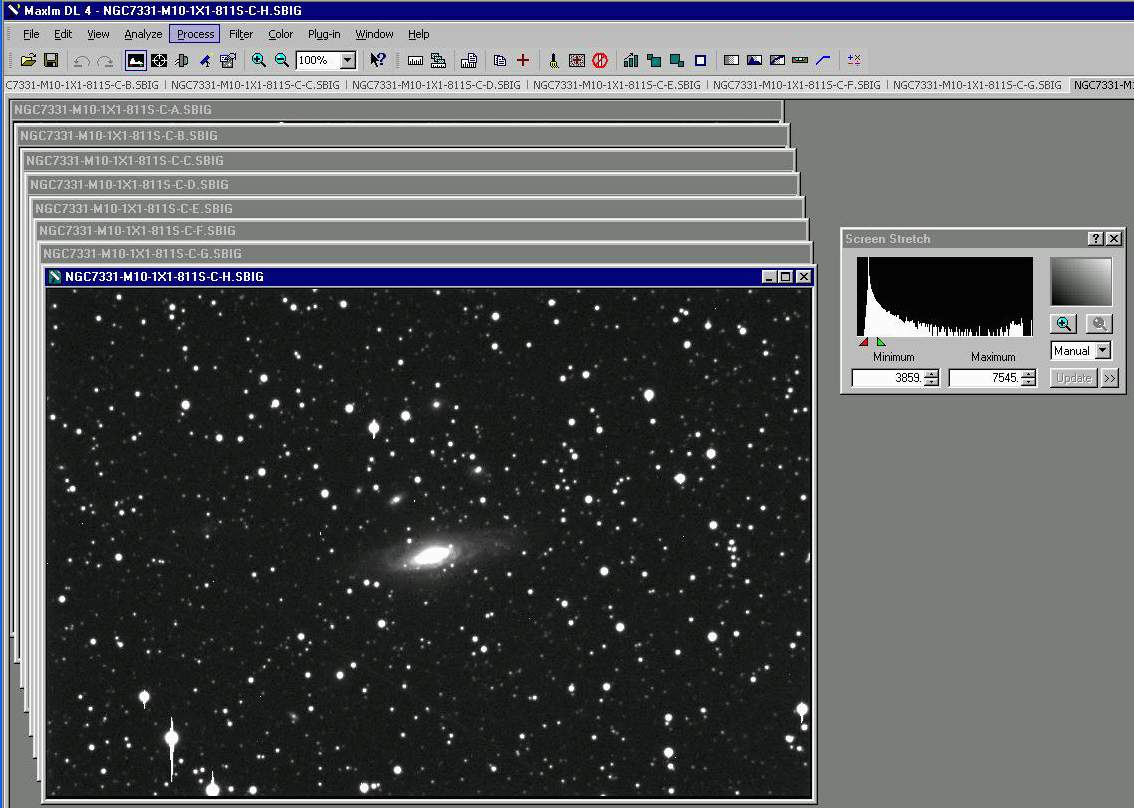Open the Filter menu
This screenshot has height=808, width=1134.
click(241, 34)
